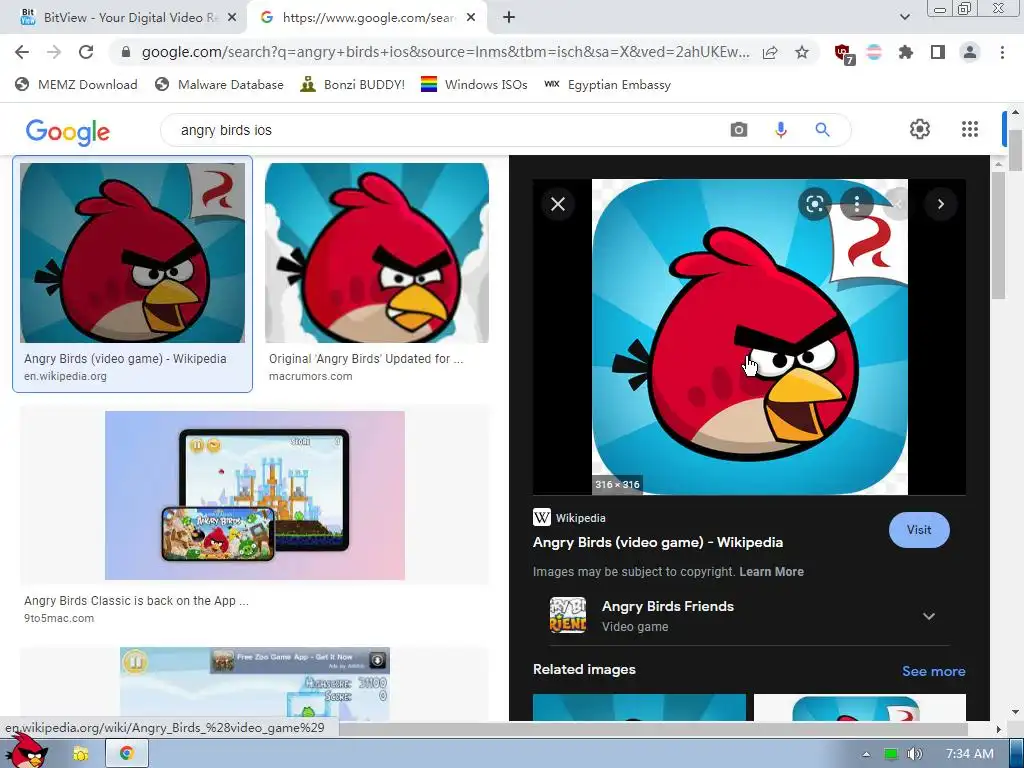Toggle the browser side panel
Image resolution: width=1024 pixels, height=768 pixels.
(x=938, y=52)
